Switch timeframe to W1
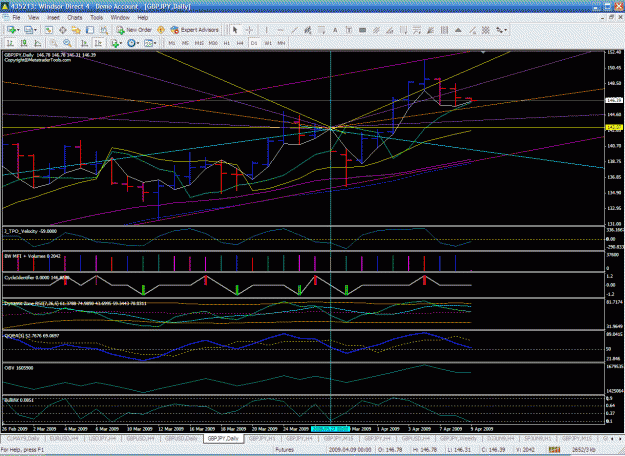The width and height of the screenshot is (625, 456). [268, 43]
